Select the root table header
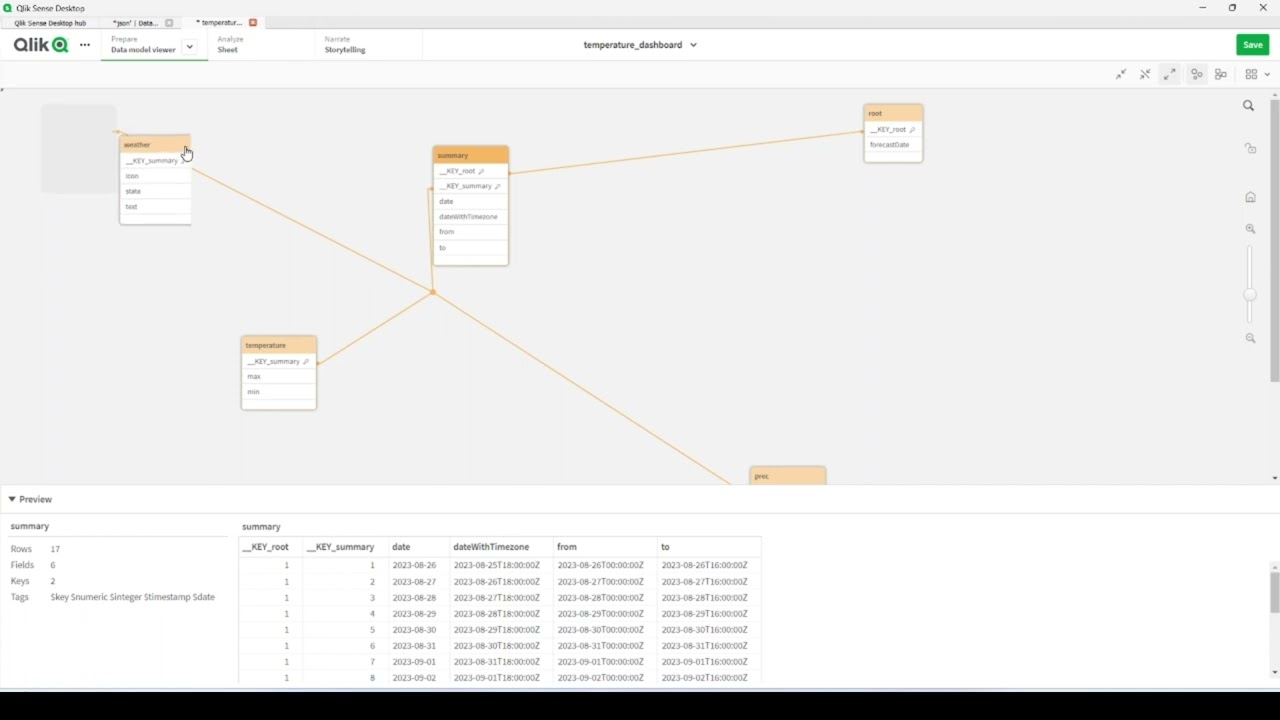This screenshot has width=1280, height=720. [x=893, y=113]
